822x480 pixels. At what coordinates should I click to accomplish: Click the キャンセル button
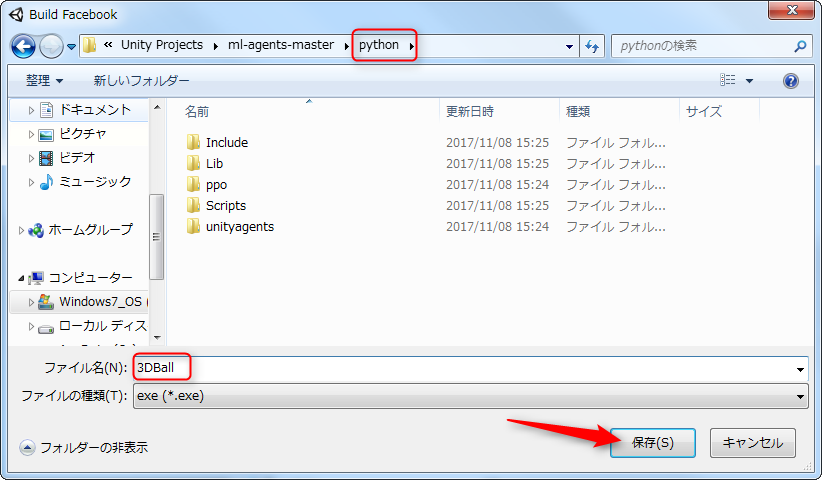pos(753,443)
